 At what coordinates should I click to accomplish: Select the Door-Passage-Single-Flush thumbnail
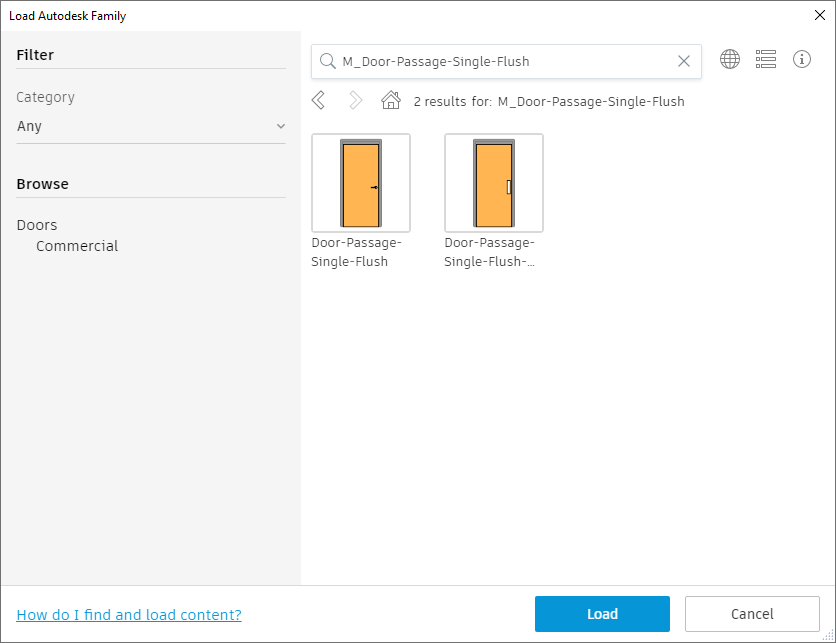click(361, 183)
